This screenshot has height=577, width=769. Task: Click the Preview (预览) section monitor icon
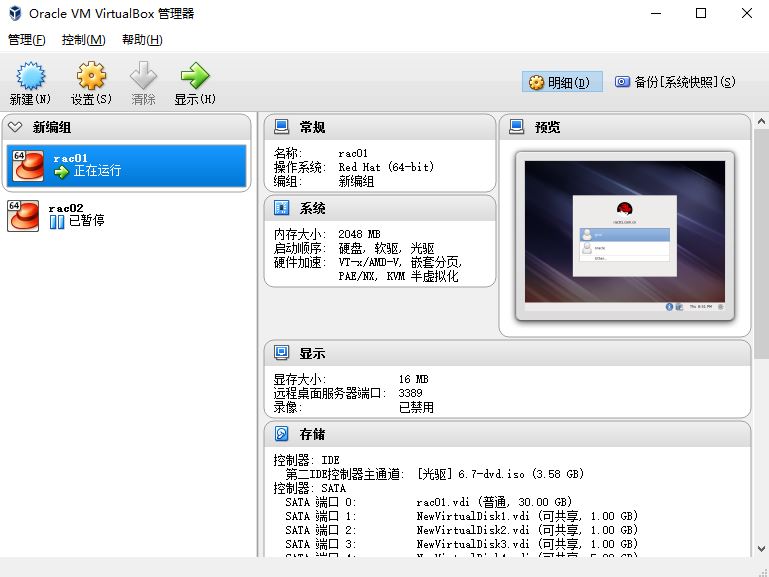pyautogui.click(x=517, y=127)
